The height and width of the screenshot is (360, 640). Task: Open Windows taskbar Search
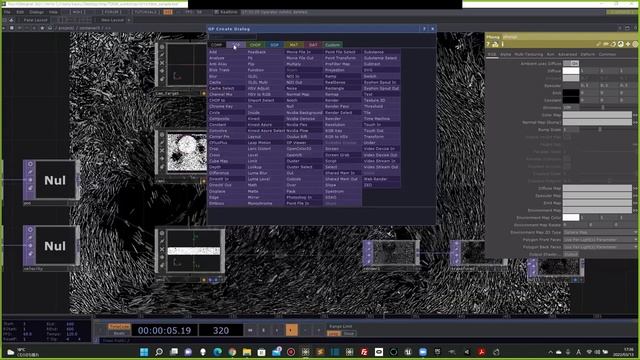point(159,352)
